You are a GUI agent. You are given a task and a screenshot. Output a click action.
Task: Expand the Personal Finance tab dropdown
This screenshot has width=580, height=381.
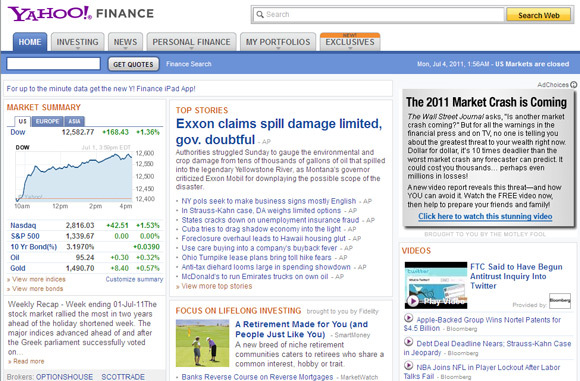191,48
